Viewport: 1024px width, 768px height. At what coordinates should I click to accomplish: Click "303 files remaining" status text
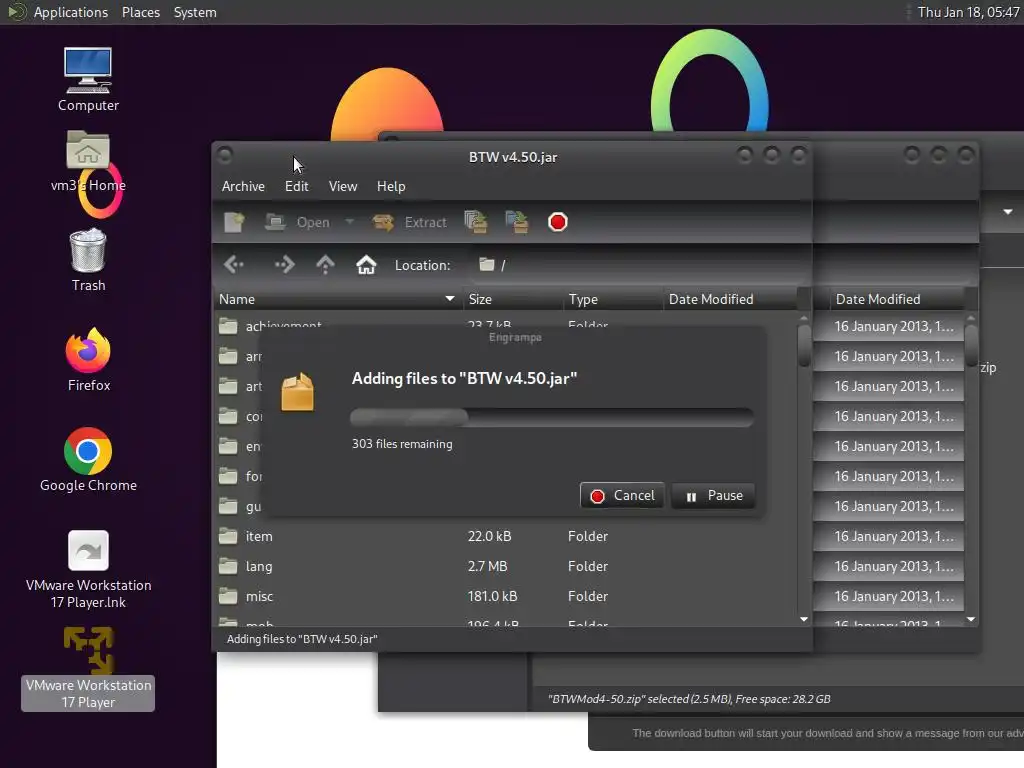[402, 444]
